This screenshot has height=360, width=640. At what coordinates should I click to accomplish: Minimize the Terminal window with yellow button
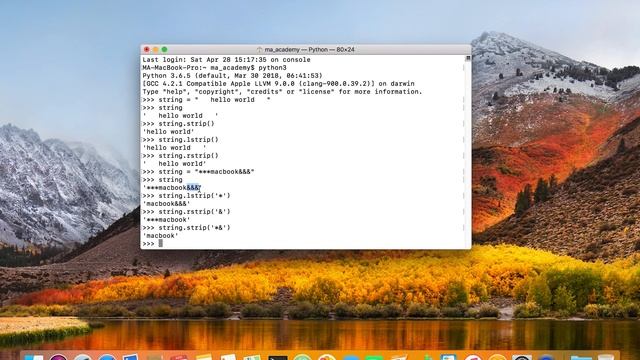(x=156, y=49)
